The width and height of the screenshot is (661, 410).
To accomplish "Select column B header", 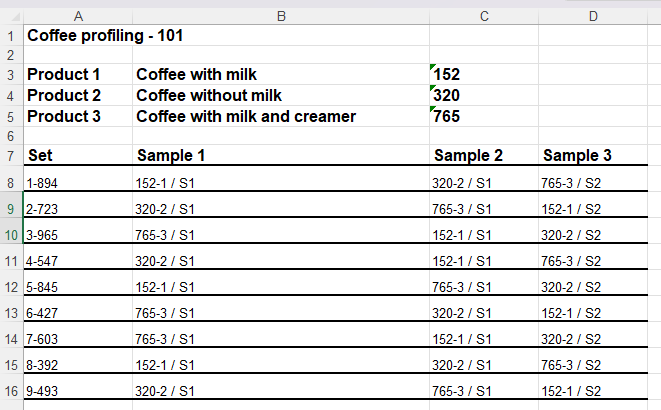I will 280,16.
